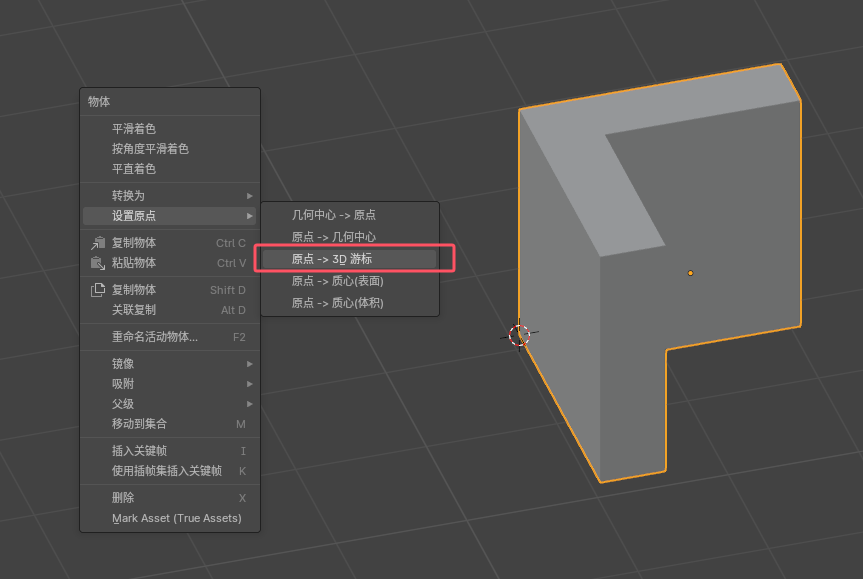Select 插入关键帧 menu entry
863x579 pixels.
point(170,451)
